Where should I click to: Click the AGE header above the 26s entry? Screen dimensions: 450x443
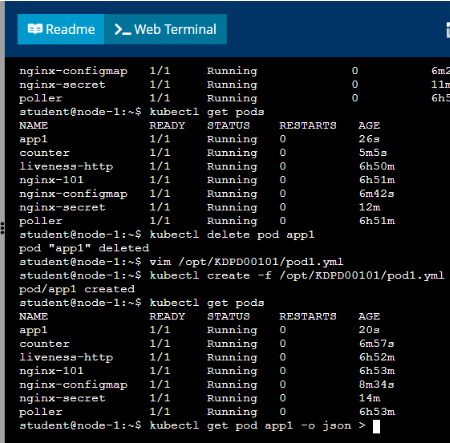pyautogui.click(x=369, y=125)
